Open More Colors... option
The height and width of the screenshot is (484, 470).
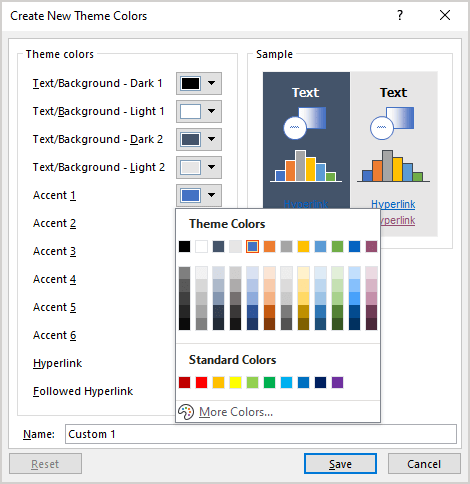pyautogui.click(x=236, y=412)
